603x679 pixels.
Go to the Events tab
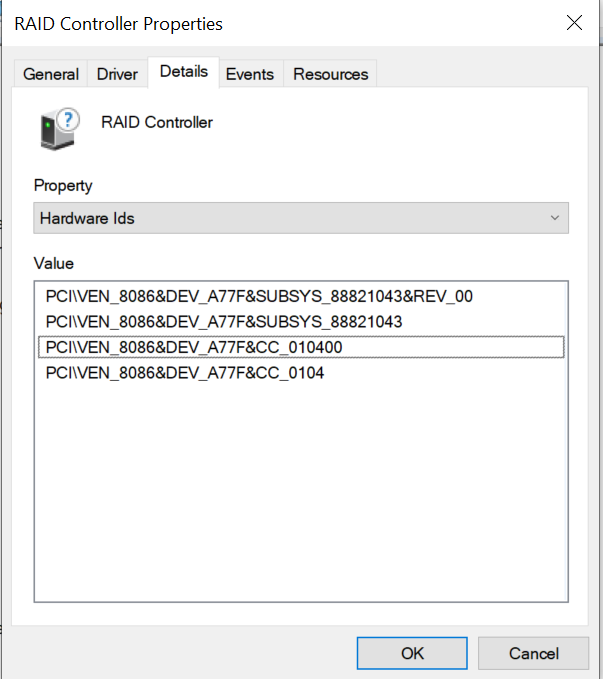(249, 74)
